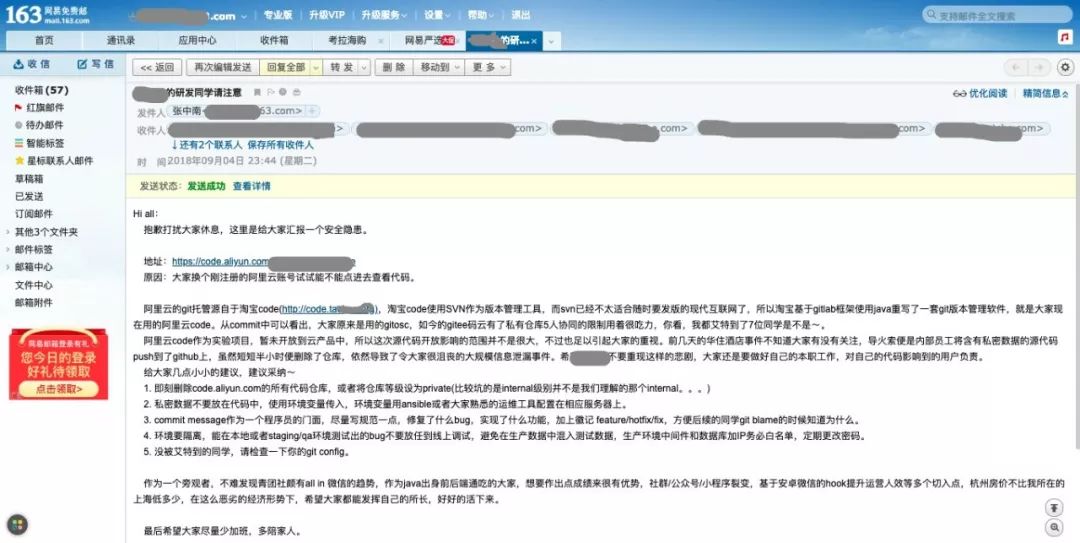The width and height of the screenshot is (1080, 543).
Task: Click the print icon beside the subject
Action: [296, 92]
